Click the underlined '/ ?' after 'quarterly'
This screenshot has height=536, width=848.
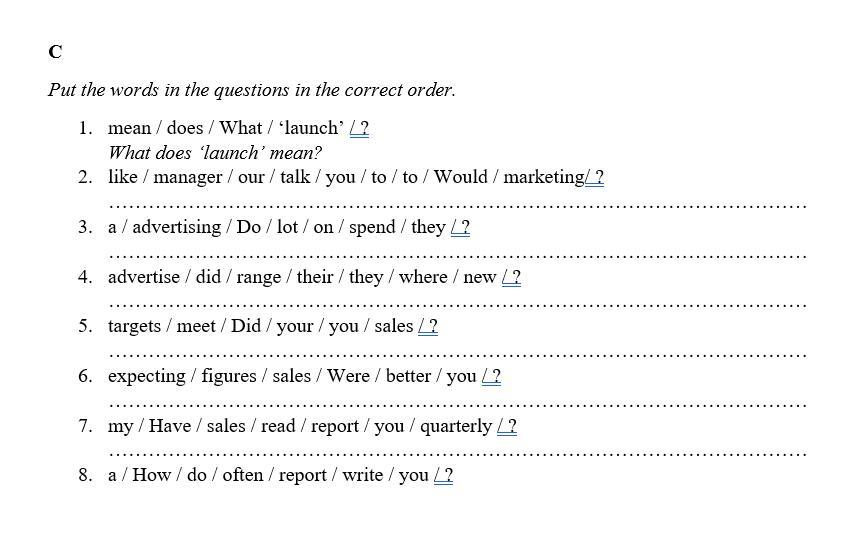507,426
